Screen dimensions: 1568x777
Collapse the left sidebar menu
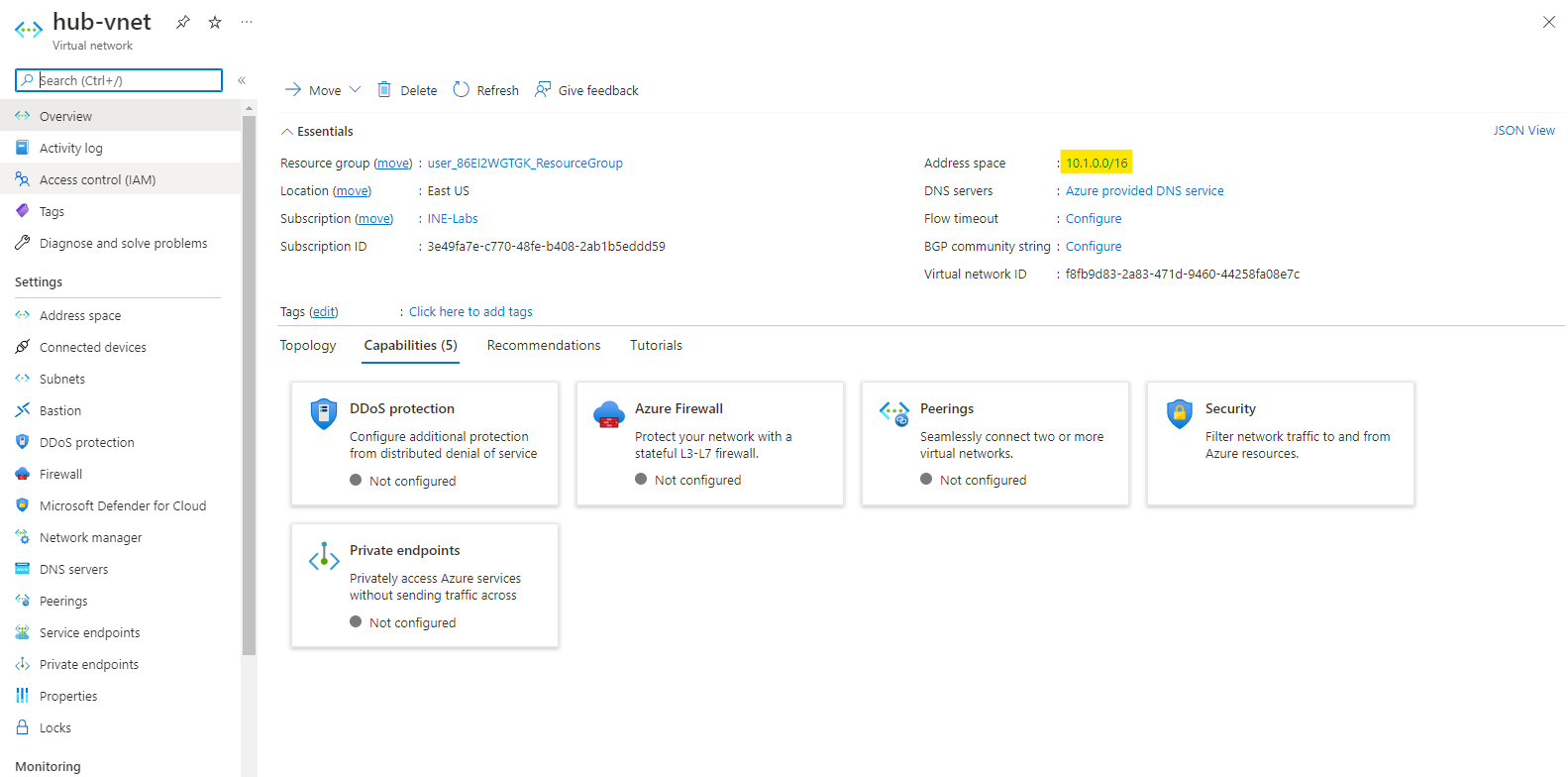pos(242,80)
